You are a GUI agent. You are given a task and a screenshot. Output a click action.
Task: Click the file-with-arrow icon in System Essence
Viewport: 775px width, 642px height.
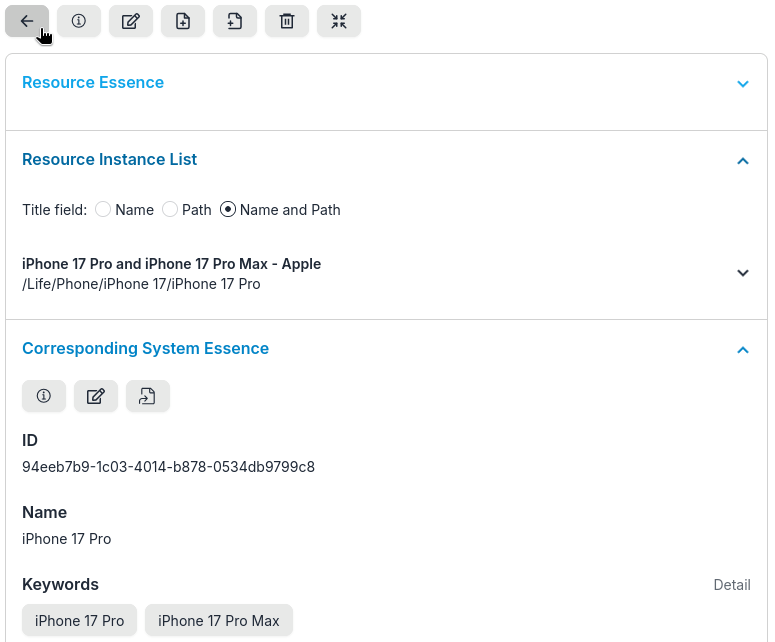pyautogui.click(x=148, y=396)
